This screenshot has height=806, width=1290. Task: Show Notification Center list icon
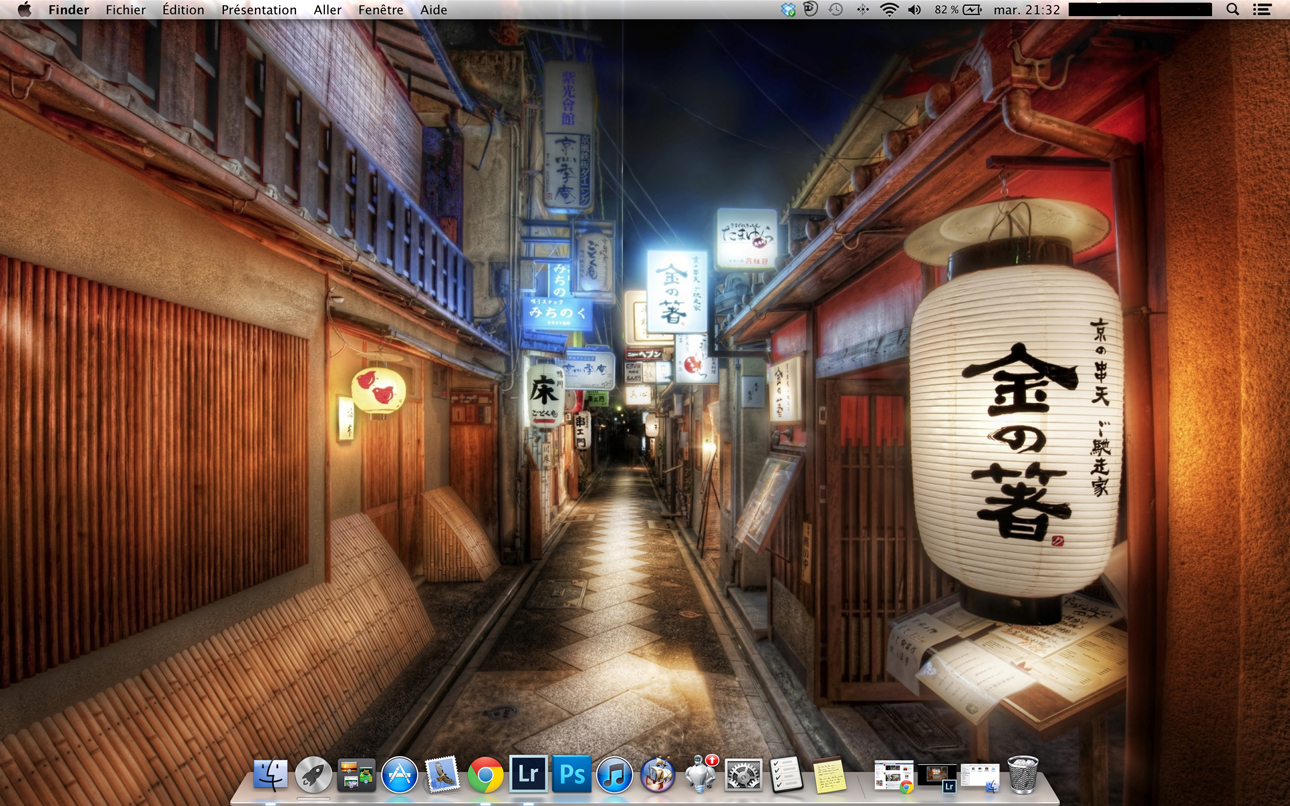(1263, 10)
